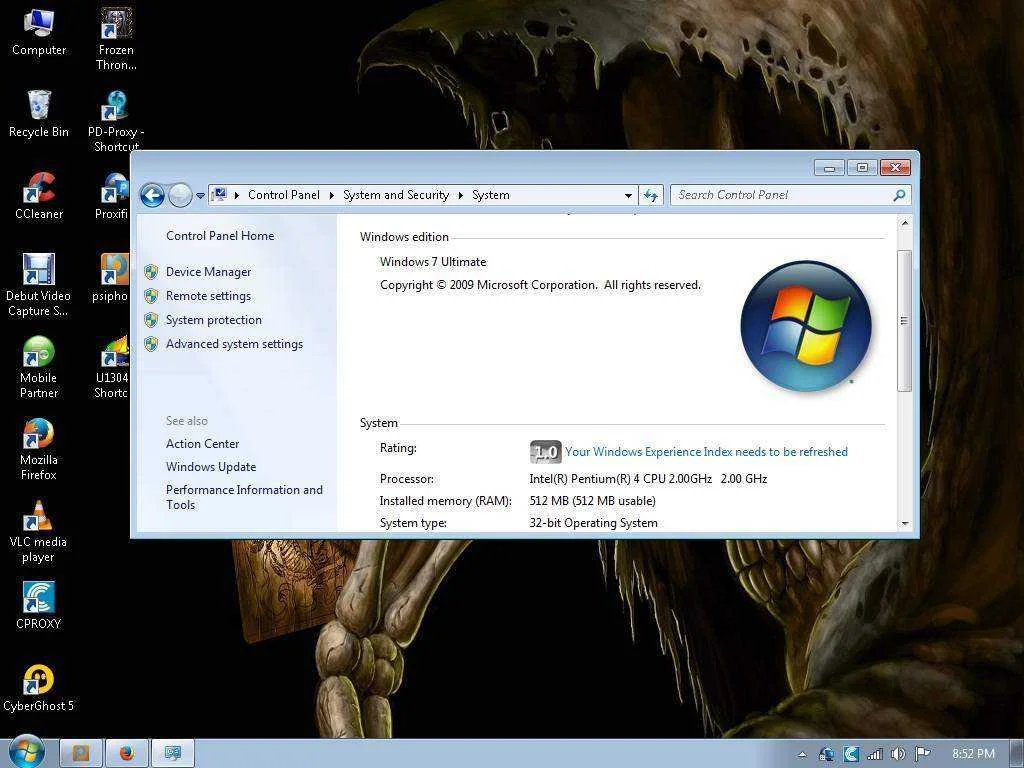The width and height of the screenshot is (1024, 768).
Task: Open the Computer desktop icon
Action: point(39,31)
